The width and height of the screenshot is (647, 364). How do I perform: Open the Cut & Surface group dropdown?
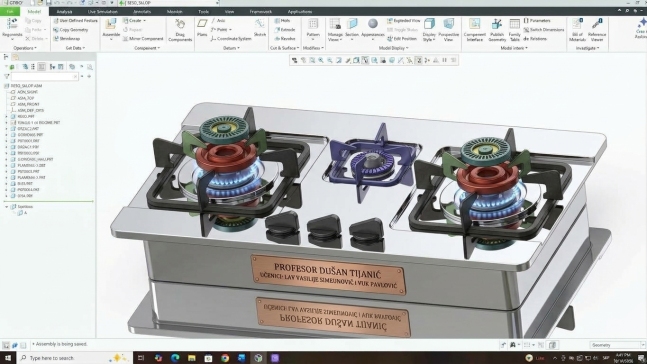click(285, 48)
